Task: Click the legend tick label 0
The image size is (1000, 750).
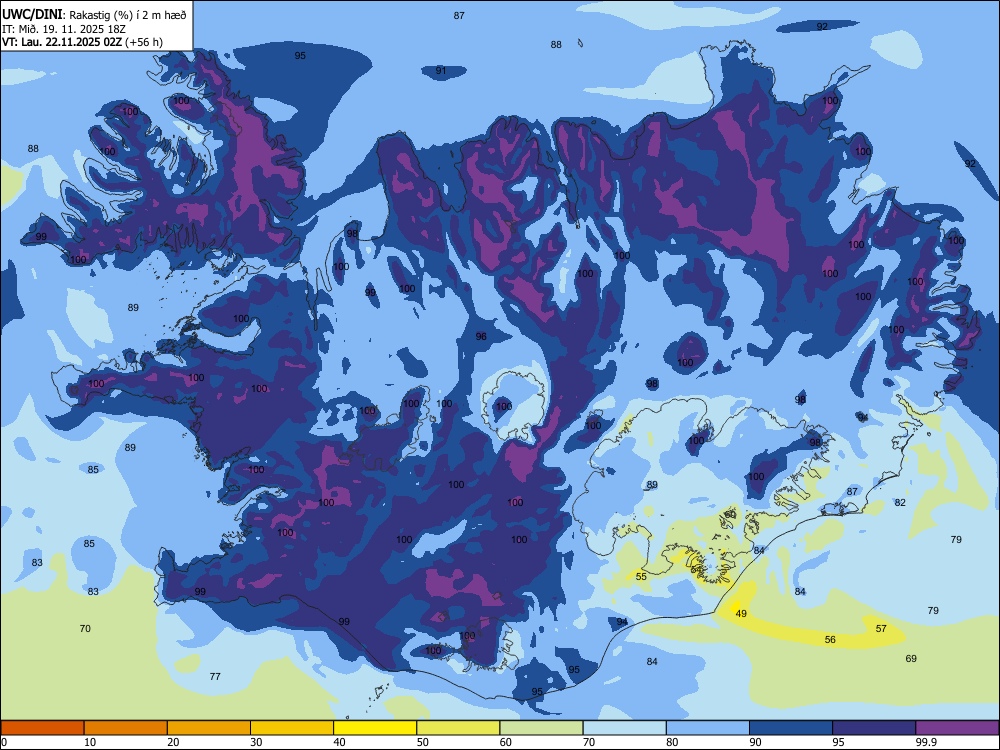Action: (4, 742)
